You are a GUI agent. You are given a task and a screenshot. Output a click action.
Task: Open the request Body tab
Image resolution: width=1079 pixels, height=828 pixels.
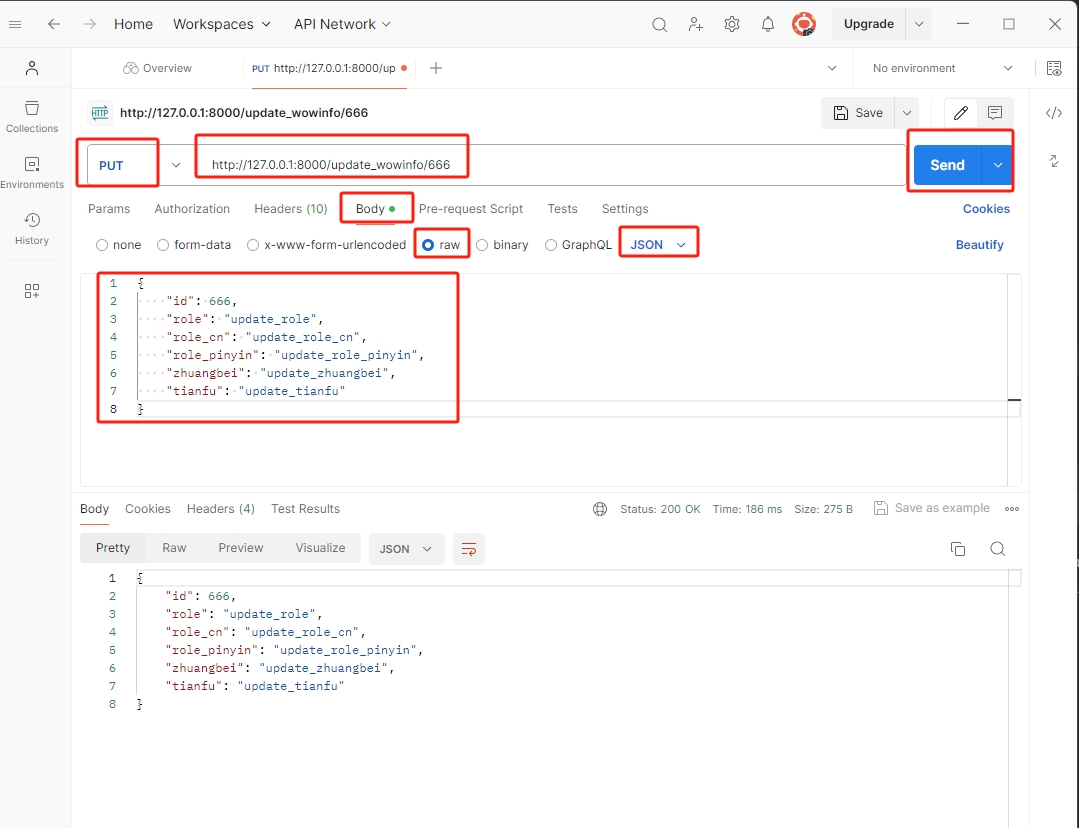(x=375, y=209)
